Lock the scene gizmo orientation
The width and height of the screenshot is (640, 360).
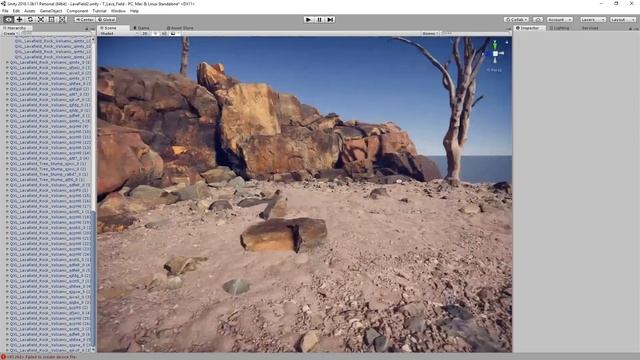point(507,42)
